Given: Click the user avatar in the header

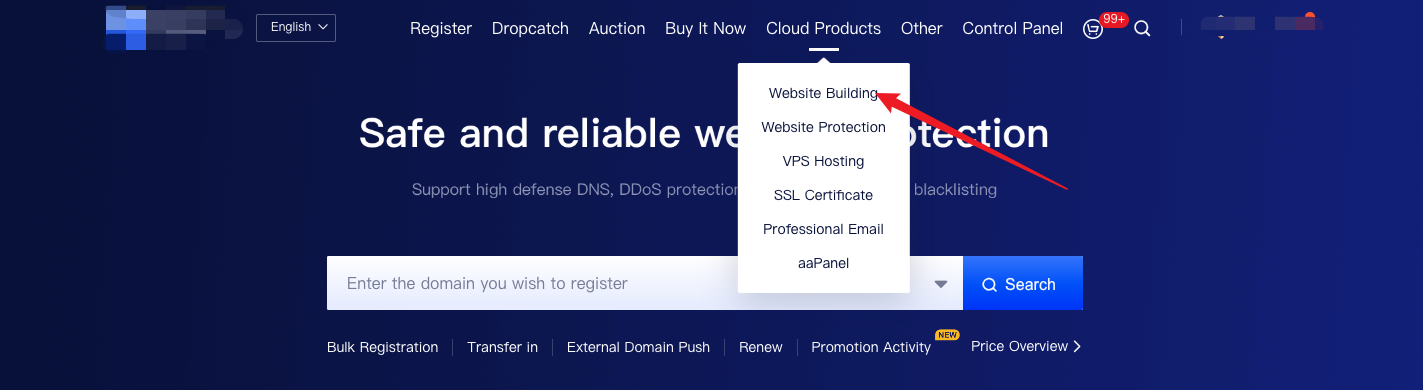Looking at the screenshot, I should (1220, 27).
